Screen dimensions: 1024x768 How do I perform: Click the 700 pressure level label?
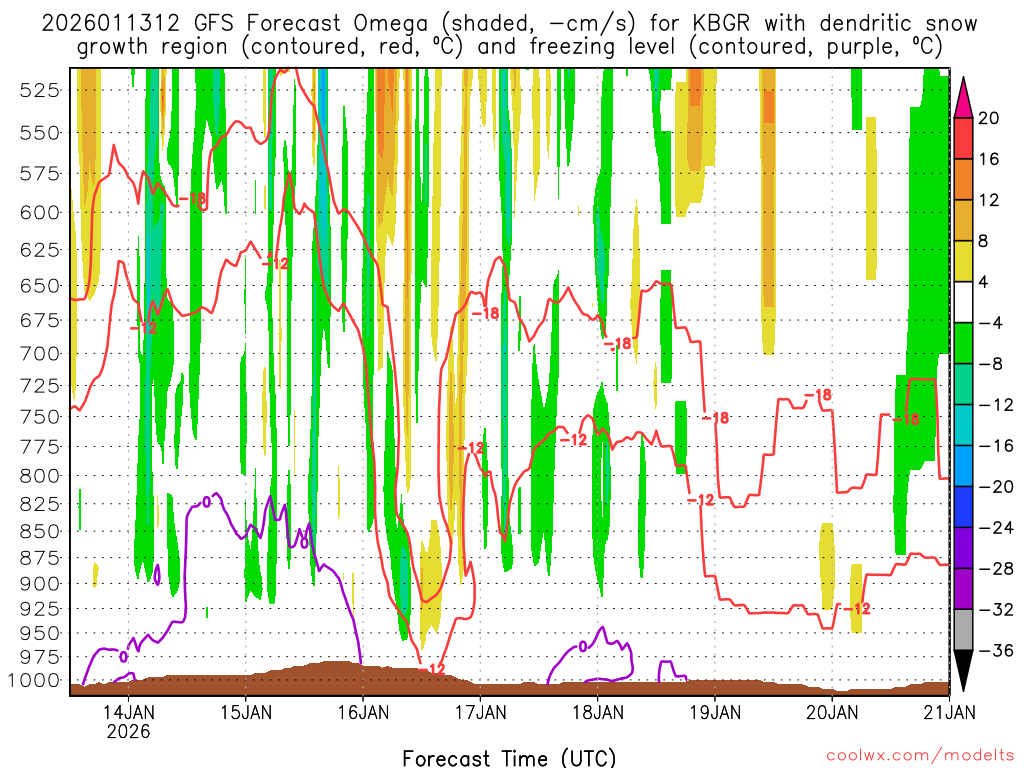pos(40,353)
